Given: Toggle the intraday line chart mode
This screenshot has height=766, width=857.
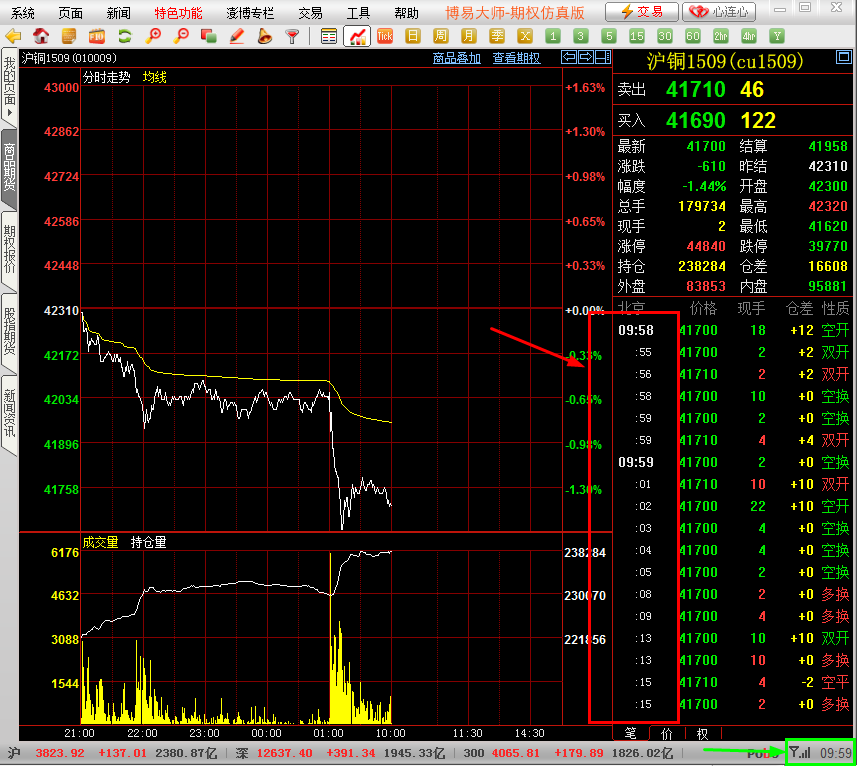Looking at the screenshot, I should (357, 36).
